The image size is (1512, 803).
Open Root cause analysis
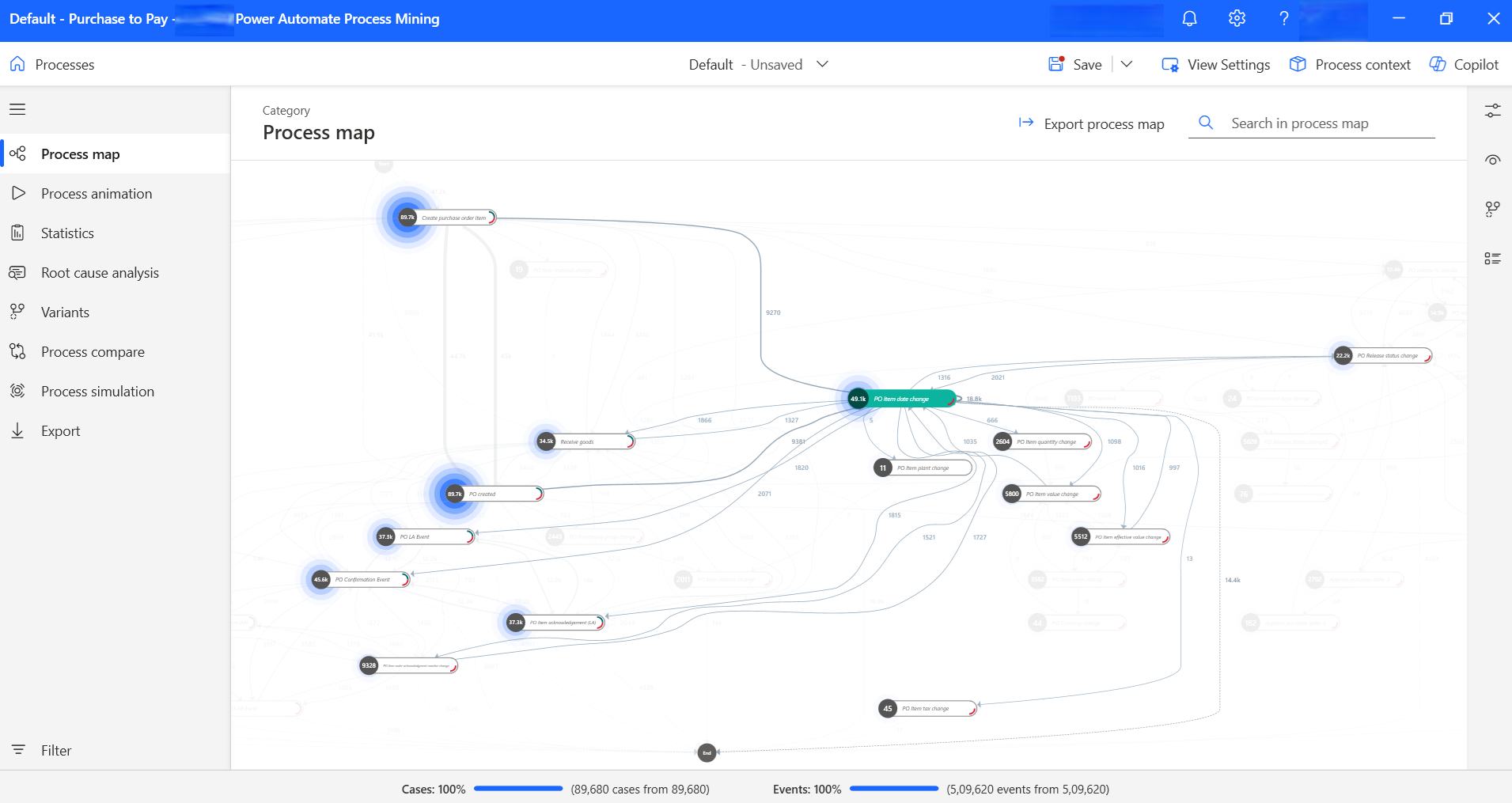[100, 272]
